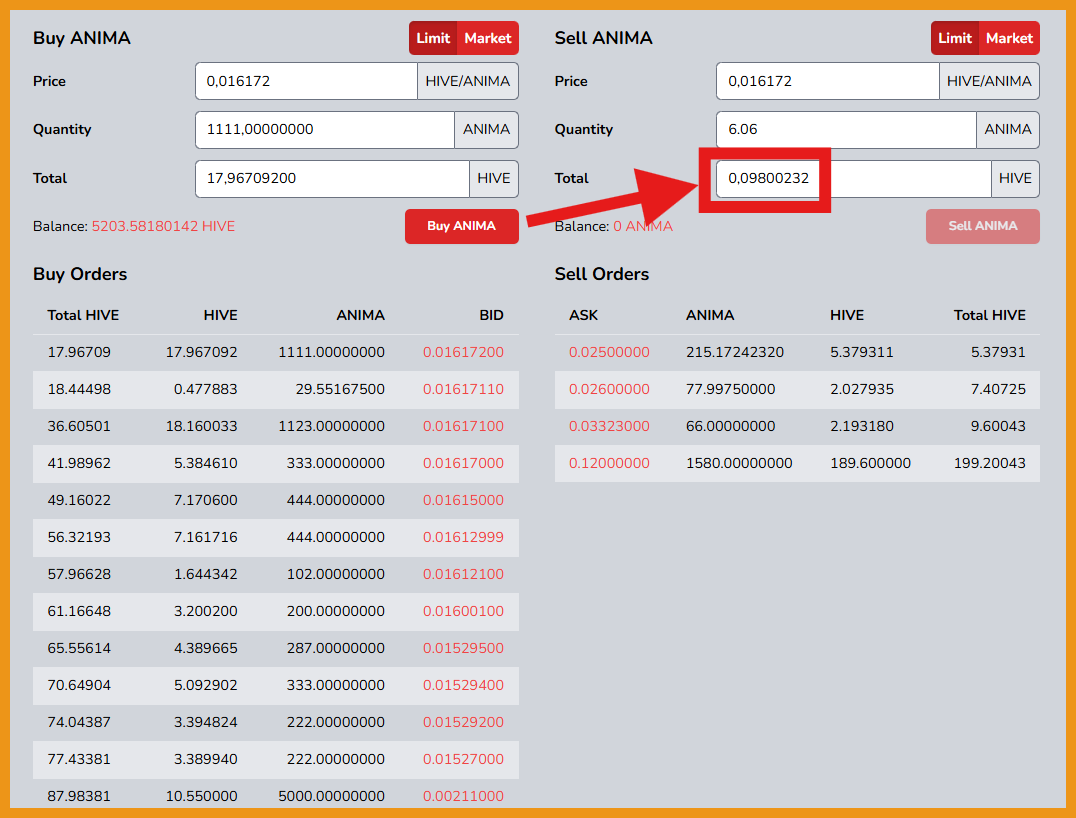1076x818 pixels.
Task: Select Limit in the Sell ANIMA panel
Action: point(954,38)
